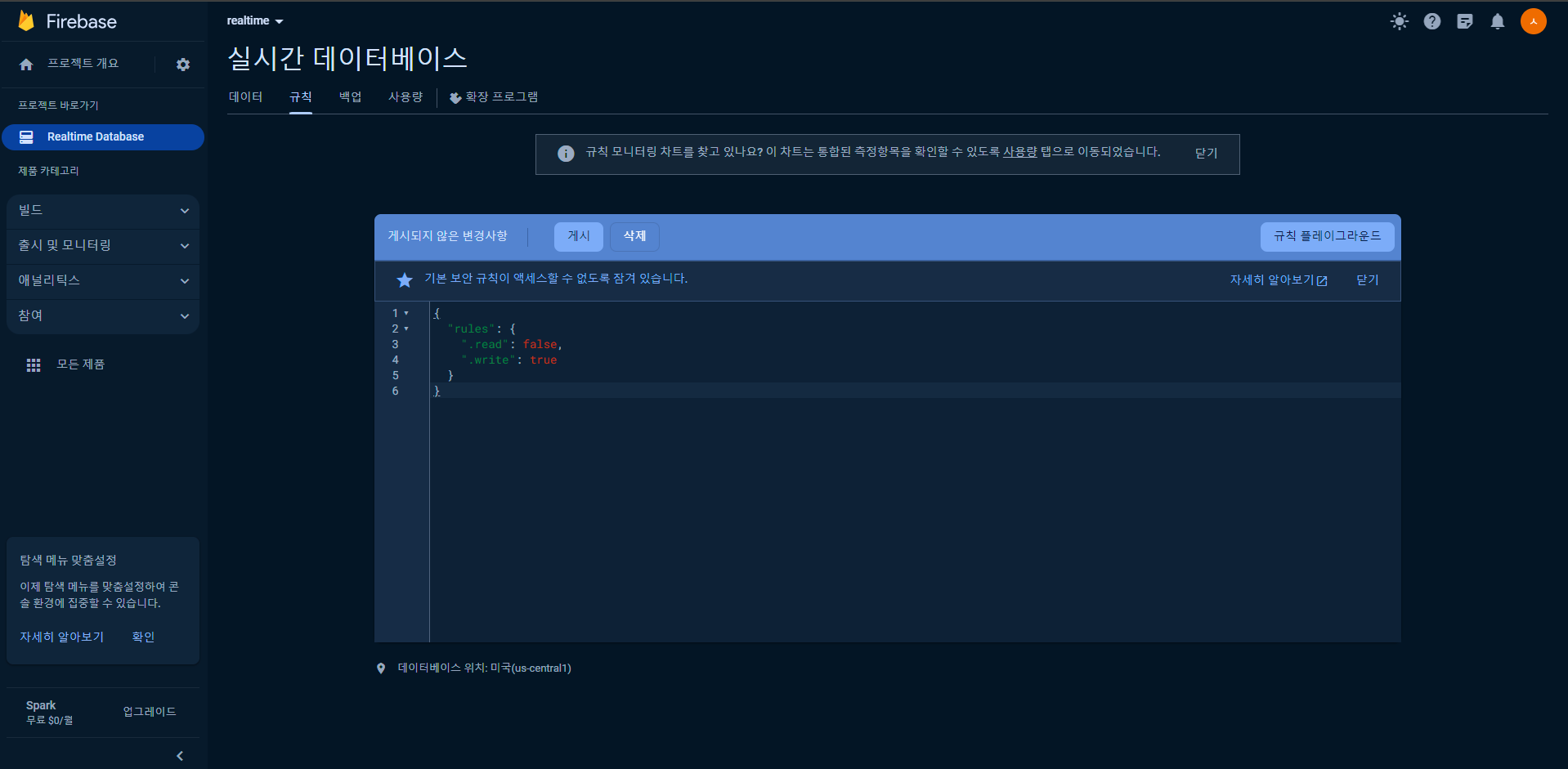Viewport: 1568px width, 769px height.
Task: Open project overview home icon
Action: (26, 64)
